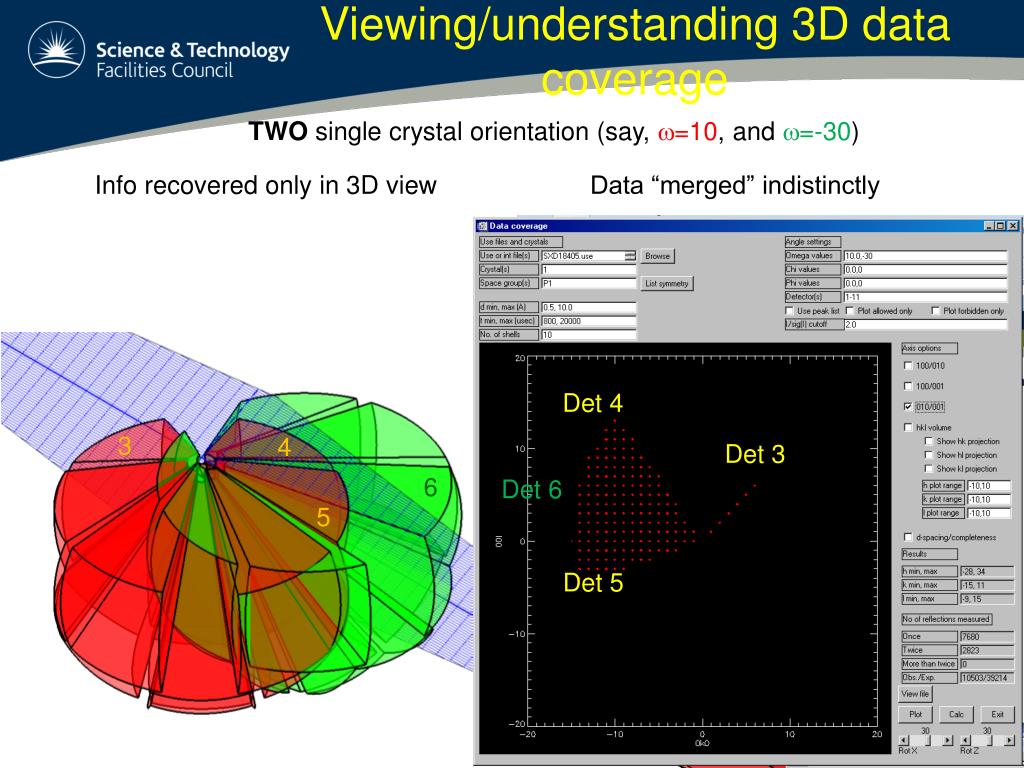Click the Exit button

point(997,714)
